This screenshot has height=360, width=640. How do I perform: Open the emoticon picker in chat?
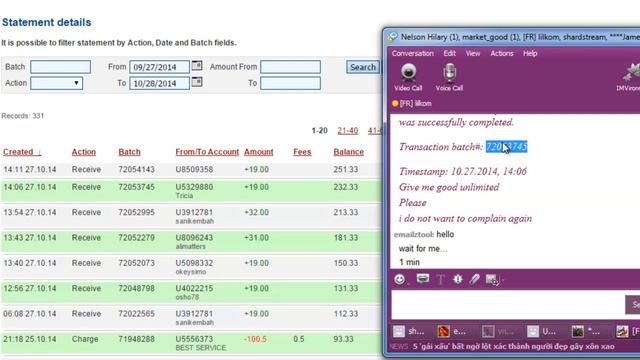(400, 279)
